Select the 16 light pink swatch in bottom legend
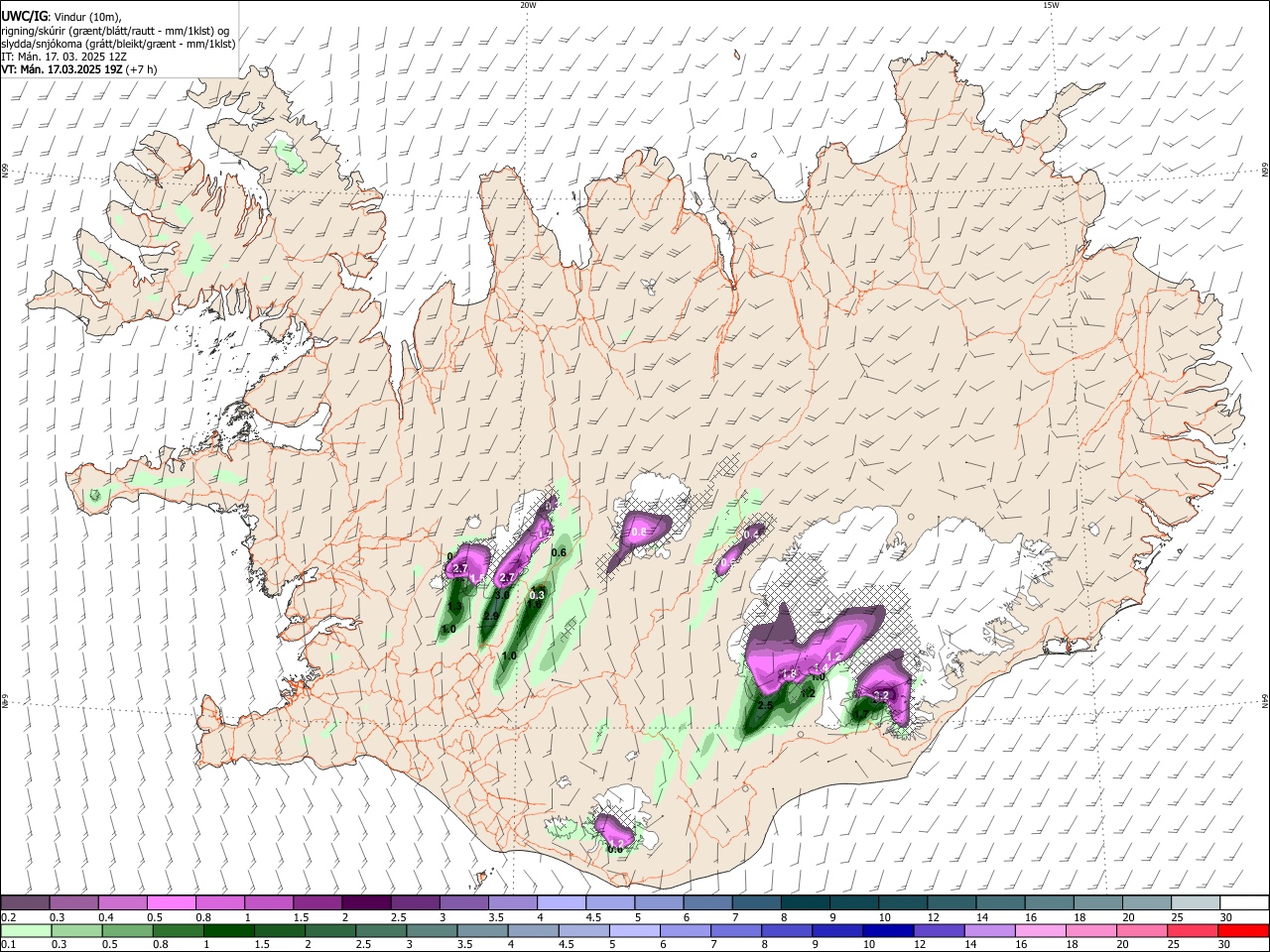The height and width of the screenshot is (952, 1270). point(1040,930)
